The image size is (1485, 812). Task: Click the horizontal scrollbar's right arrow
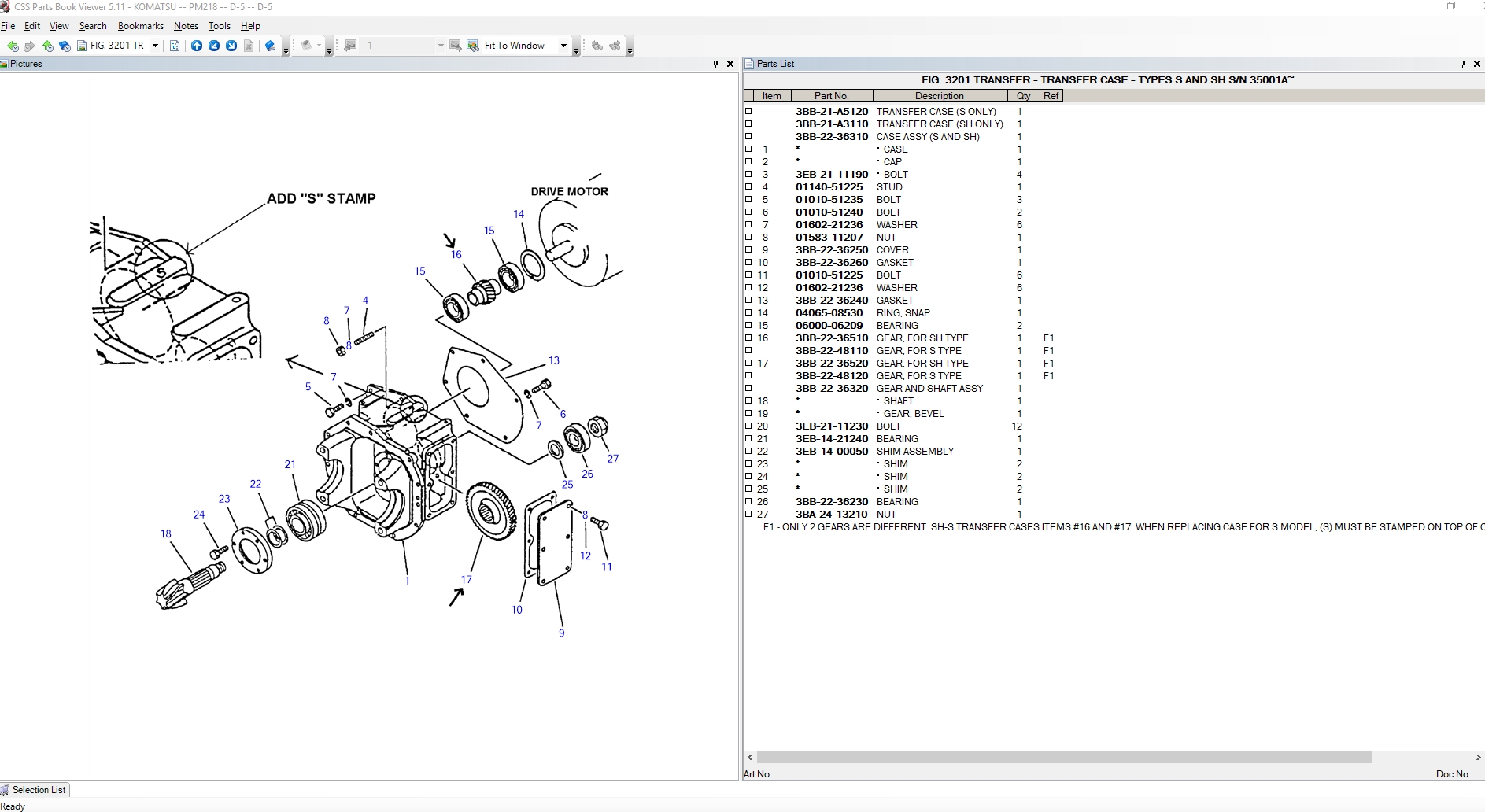pos(1478,757)
